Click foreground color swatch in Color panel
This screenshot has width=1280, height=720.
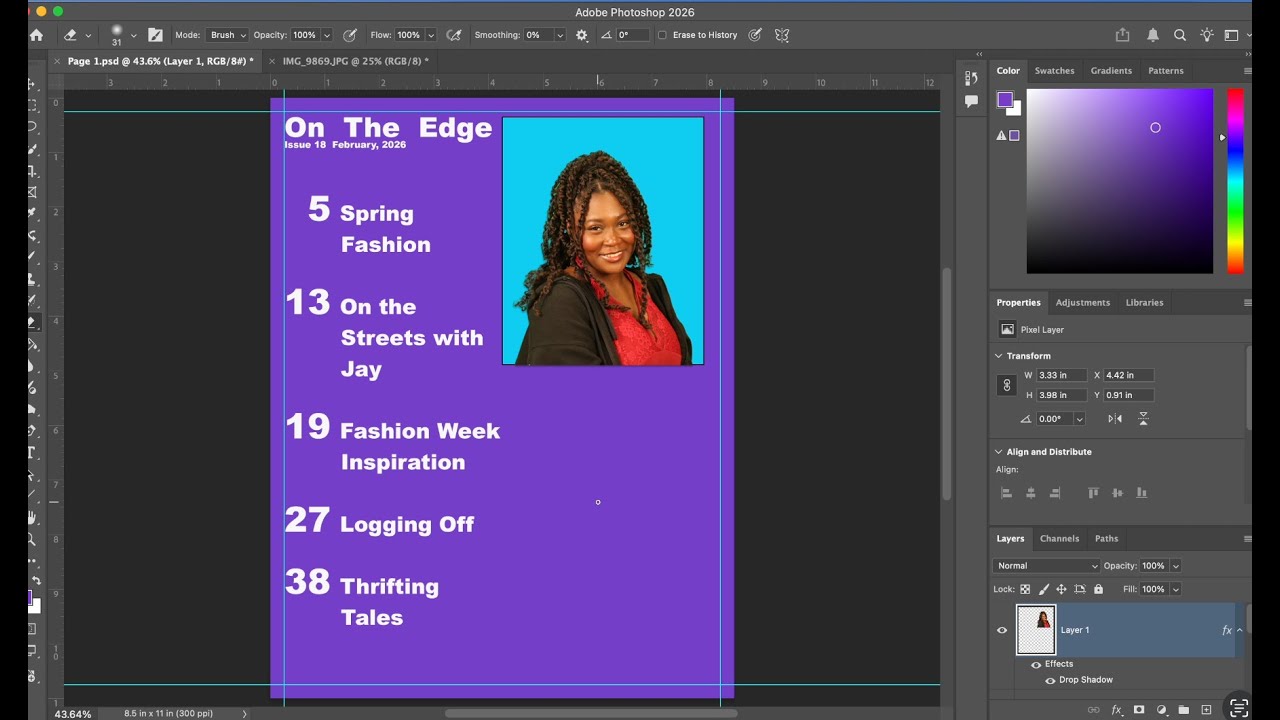click(x=1004, y=99)
